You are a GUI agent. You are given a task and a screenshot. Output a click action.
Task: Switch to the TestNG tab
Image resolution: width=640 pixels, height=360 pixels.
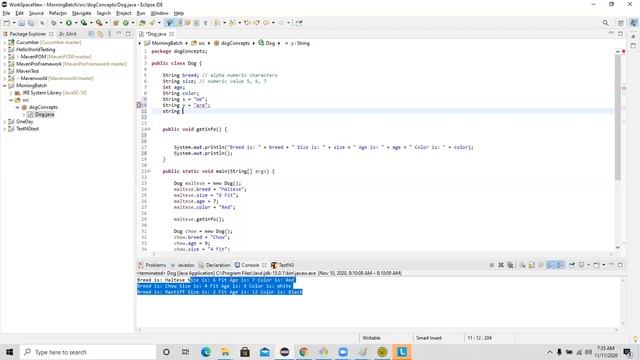(282, 265)
